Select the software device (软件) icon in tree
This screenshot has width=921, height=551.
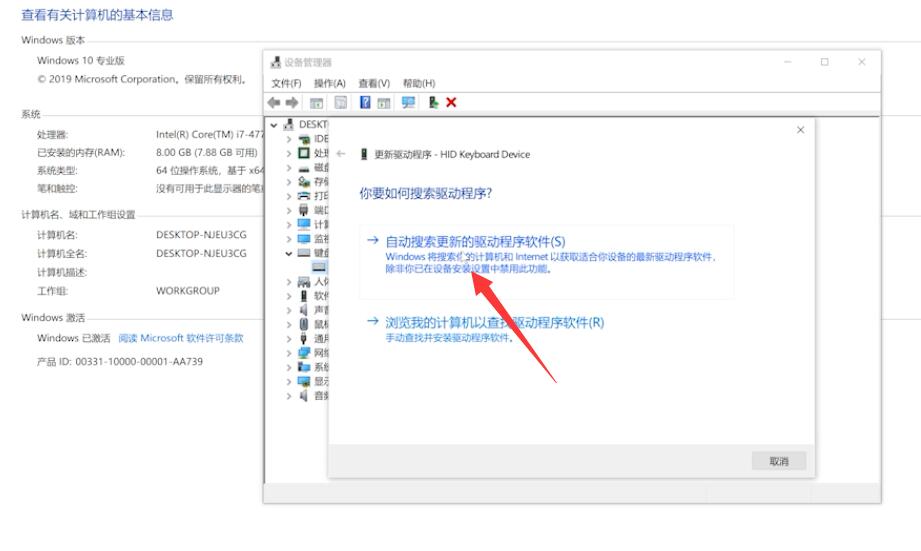point(304,296)
